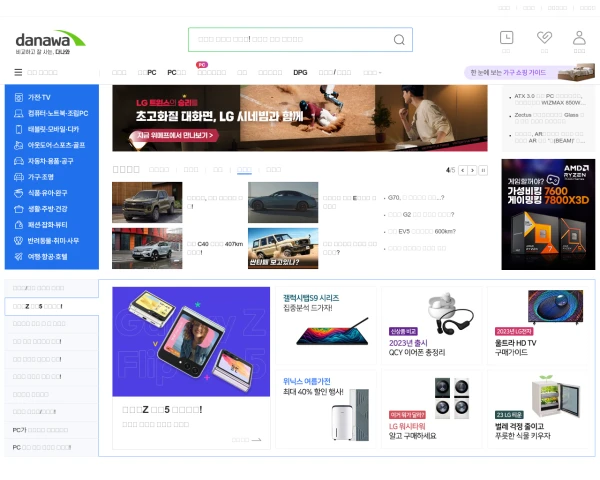Select the PC가 list tab
The height and width of the screenshot is (480, 600).
click(x=51, y=430)
